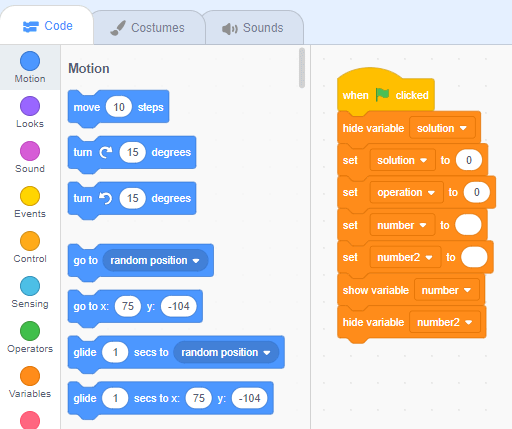Open random position dropdown in go to block
The height and width of the screenshot is (429, 512).
click(155, 260)
